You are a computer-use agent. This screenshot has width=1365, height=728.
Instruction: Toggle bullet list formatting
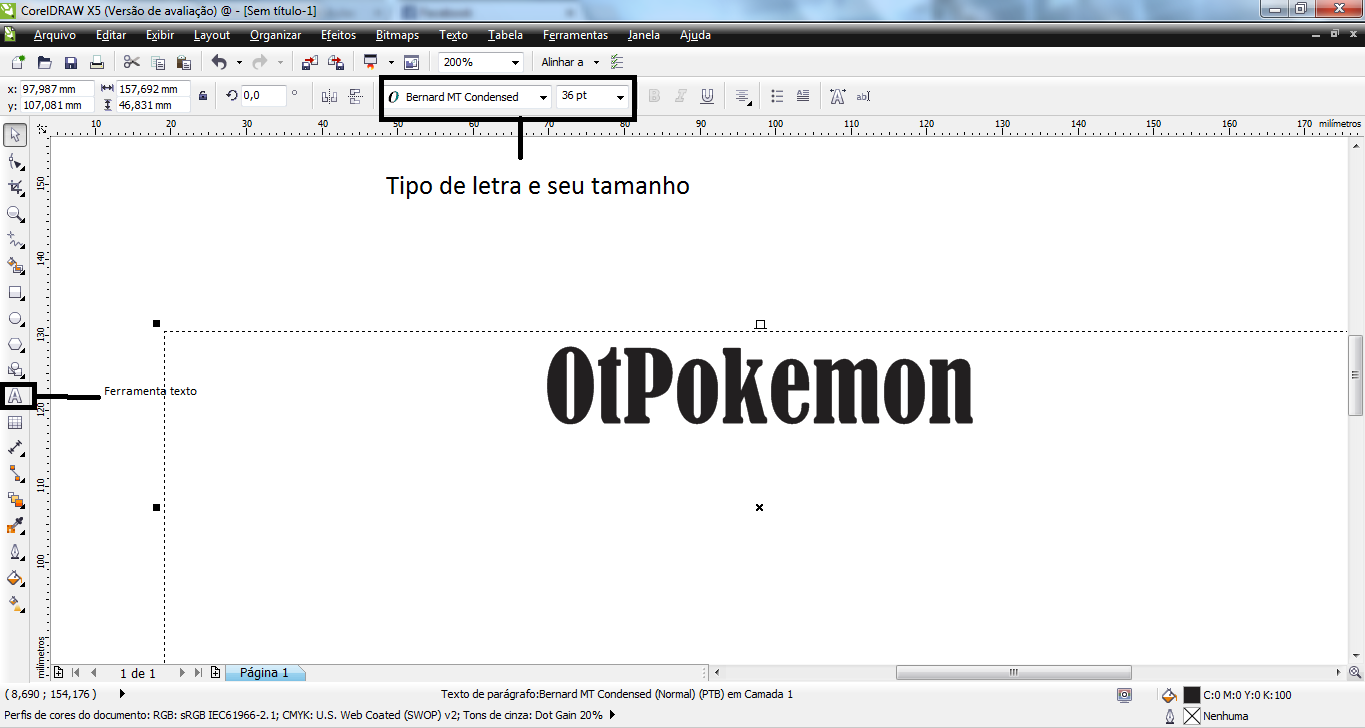(x=777, y=96)
